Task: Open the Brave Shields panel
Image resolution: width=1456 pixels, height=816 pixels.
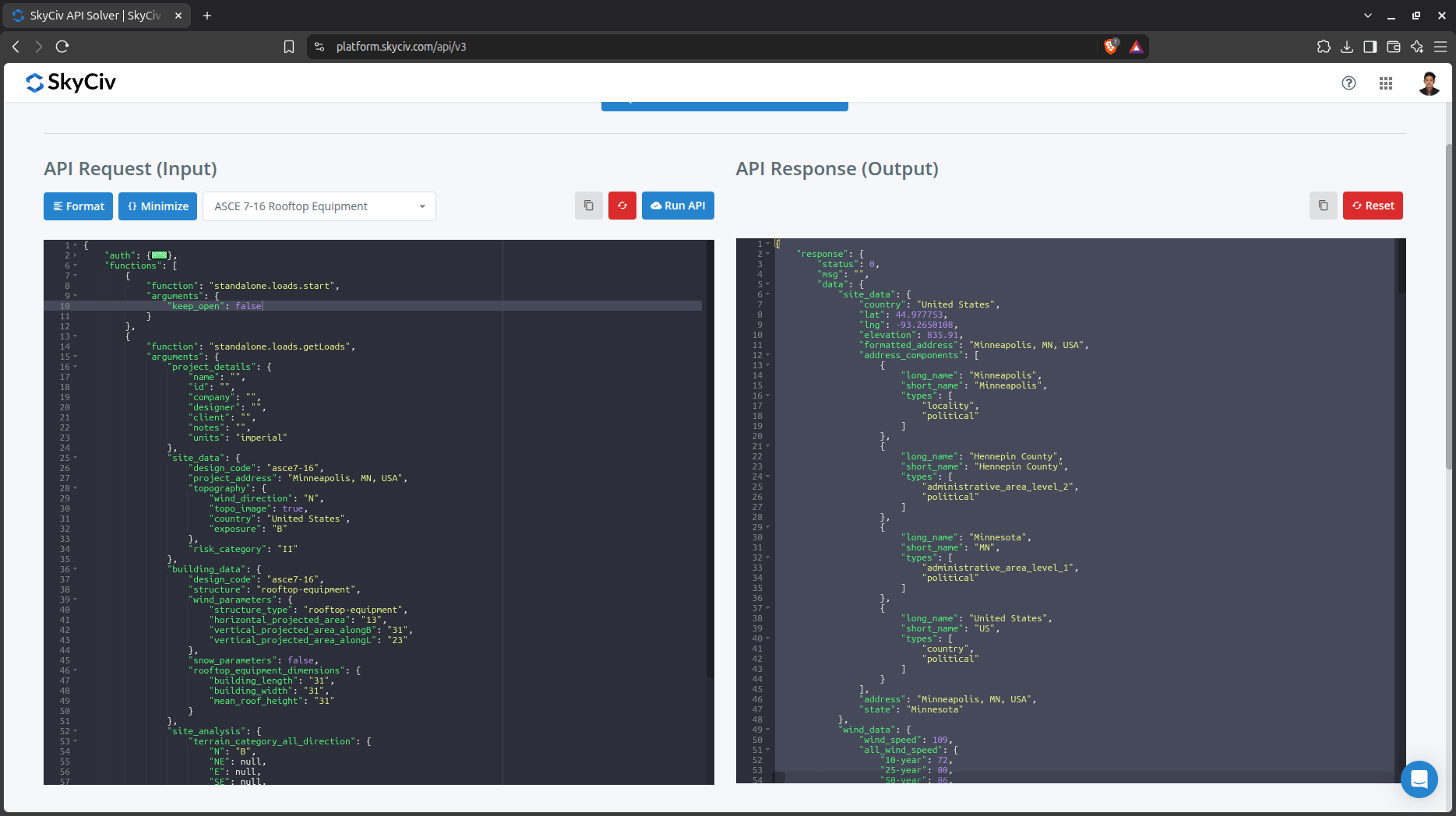Action: click(1112, 47)
